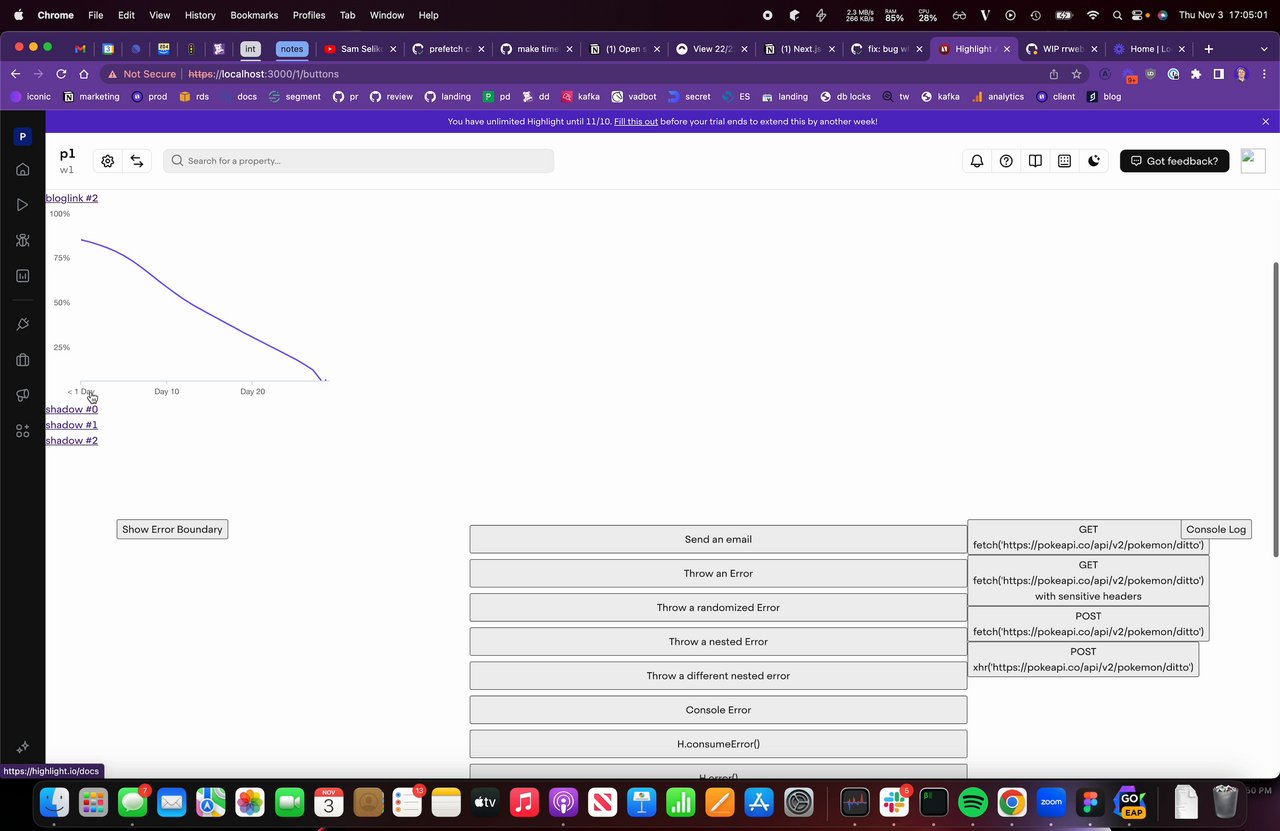Open the shadow #2 link
This screenshot has height=831, width=1280.
pos(72,441)
